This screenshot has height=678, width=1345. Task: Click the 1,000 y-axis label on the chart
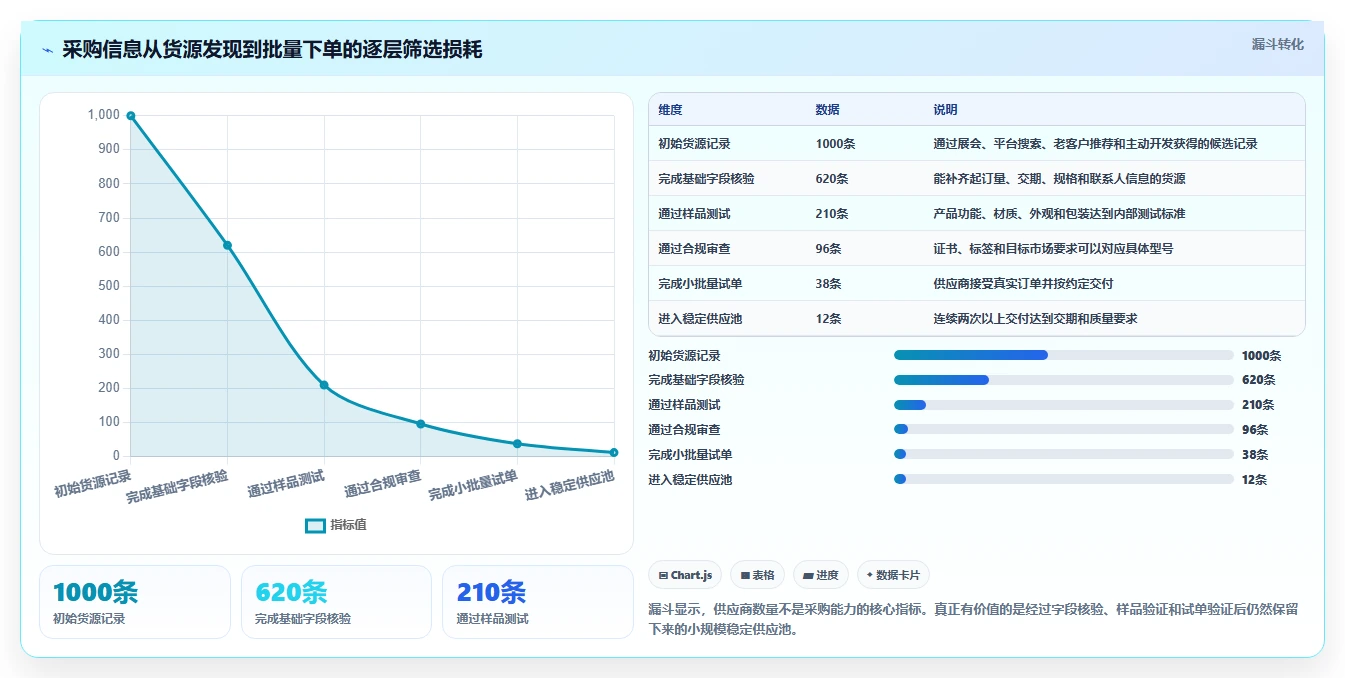point(104,115)
